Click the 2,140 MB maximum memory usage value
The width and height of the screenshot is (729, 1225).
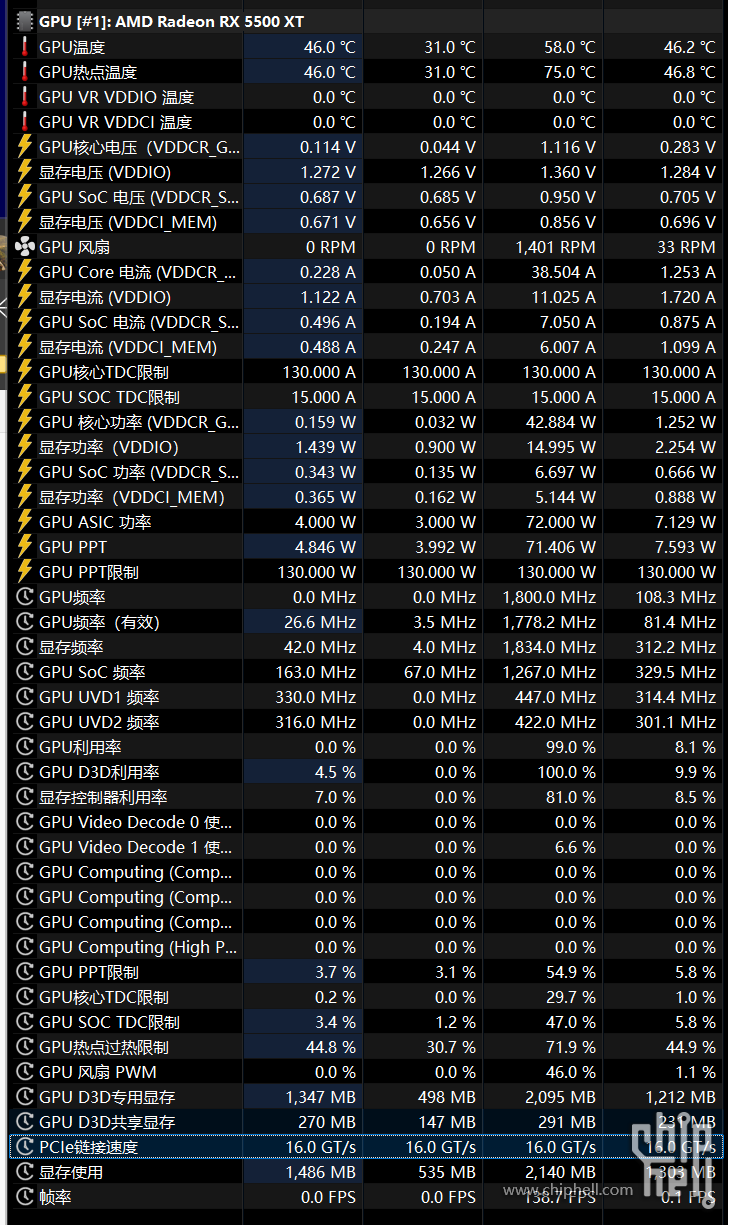[x=560, y=1172]
